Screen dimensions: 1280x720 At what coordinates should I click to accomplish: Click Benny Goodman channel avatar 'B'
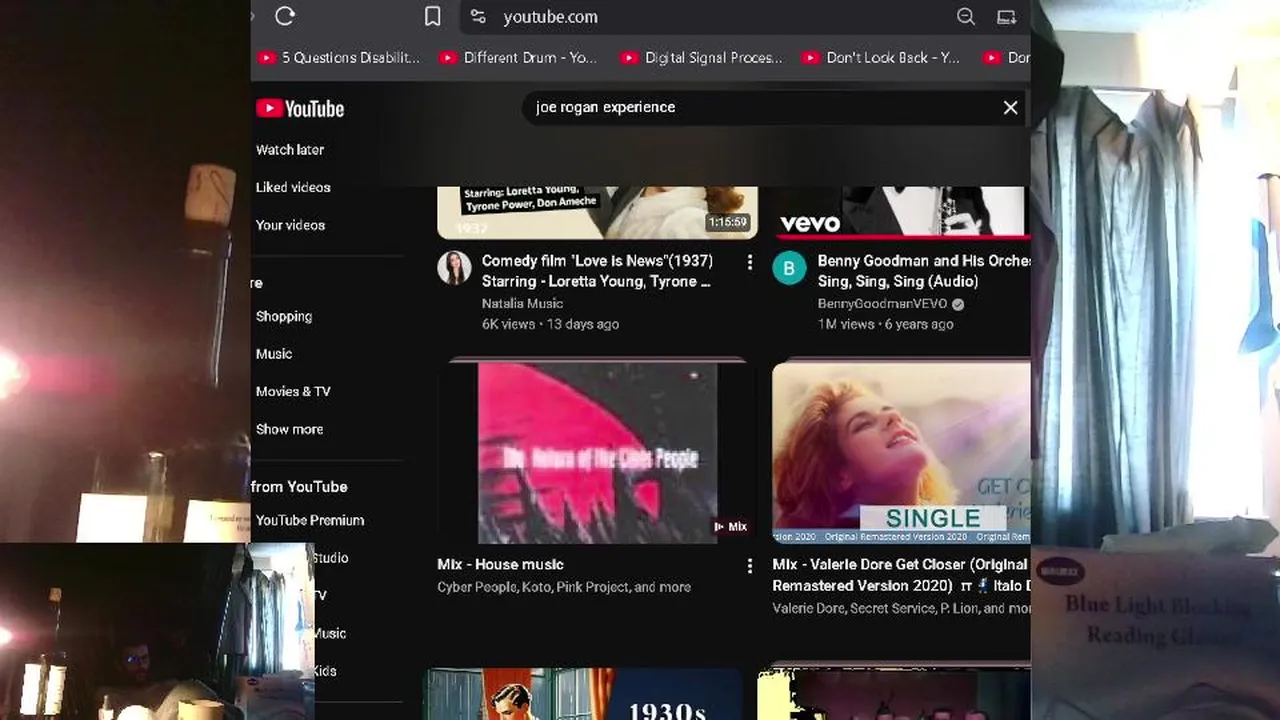(x=789, y=268)
